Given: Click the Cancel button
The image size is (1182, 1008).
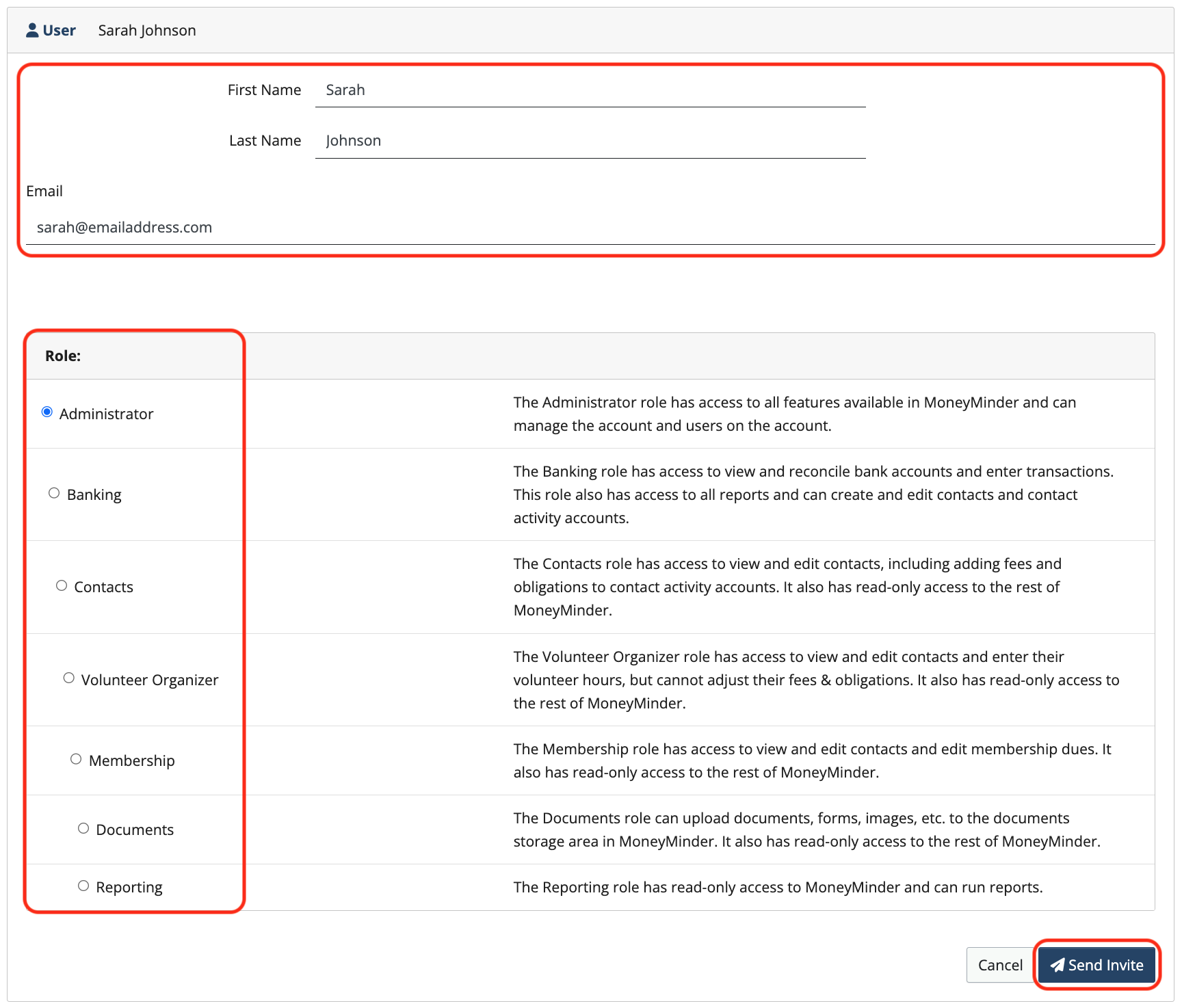Looking at the screenshot, I should coord(1000,965).
